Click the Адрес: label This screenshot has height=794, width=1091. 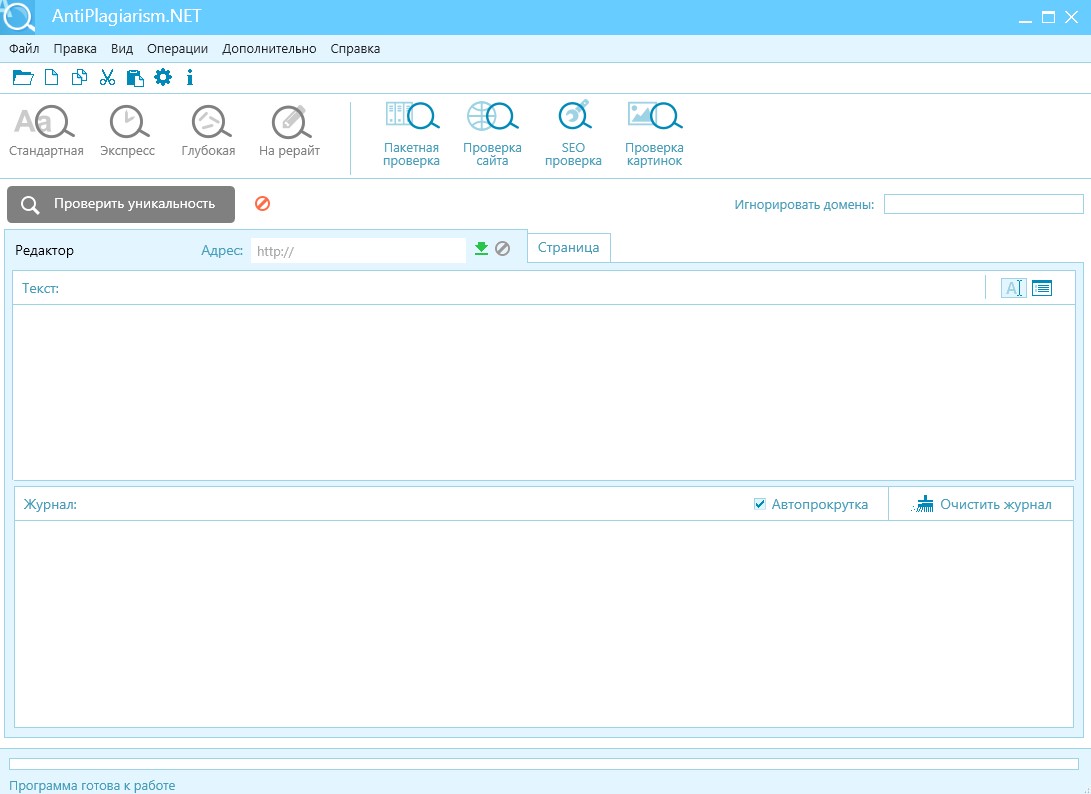click(222, 251)
